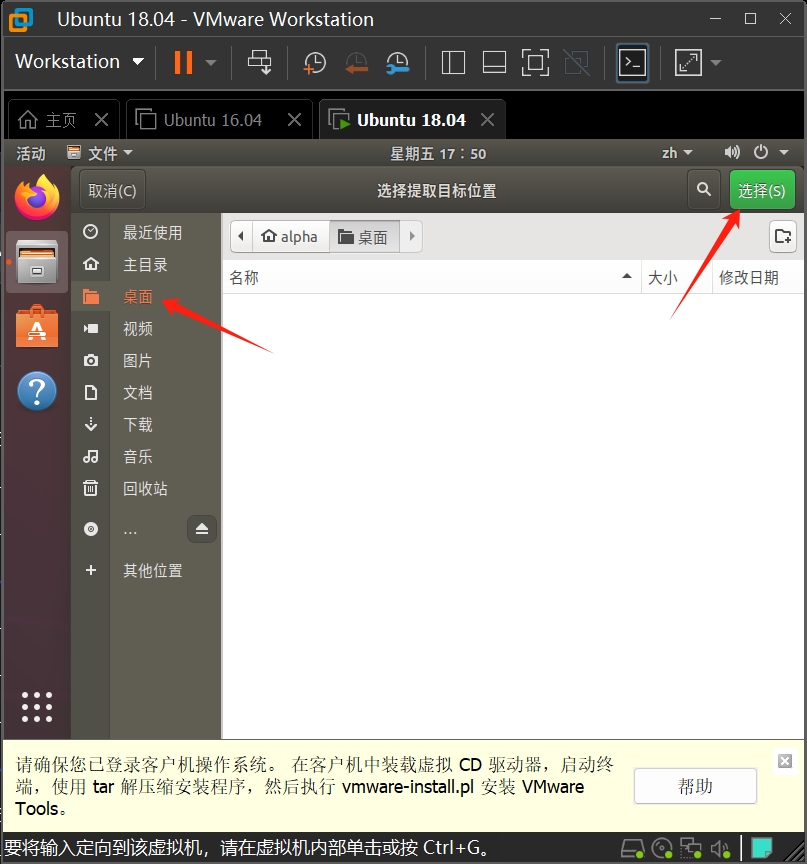
Task: Click the hard disk status icon
Action: (x=633, y=847)
